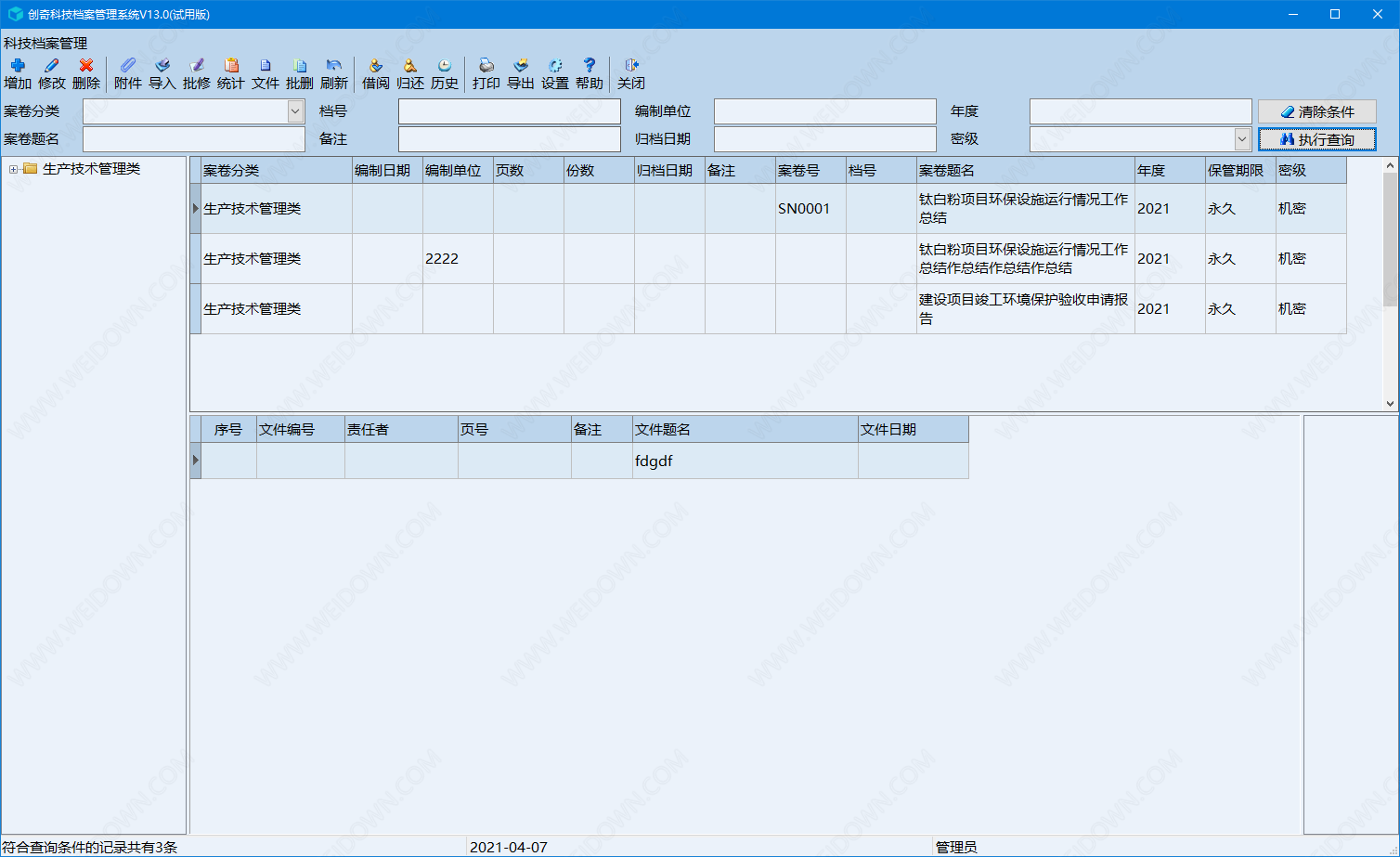Open the 案卷分类 dropdown list
Viewport: 1400px width, 857px height.
pyautogui.click(x=295, y=111)
